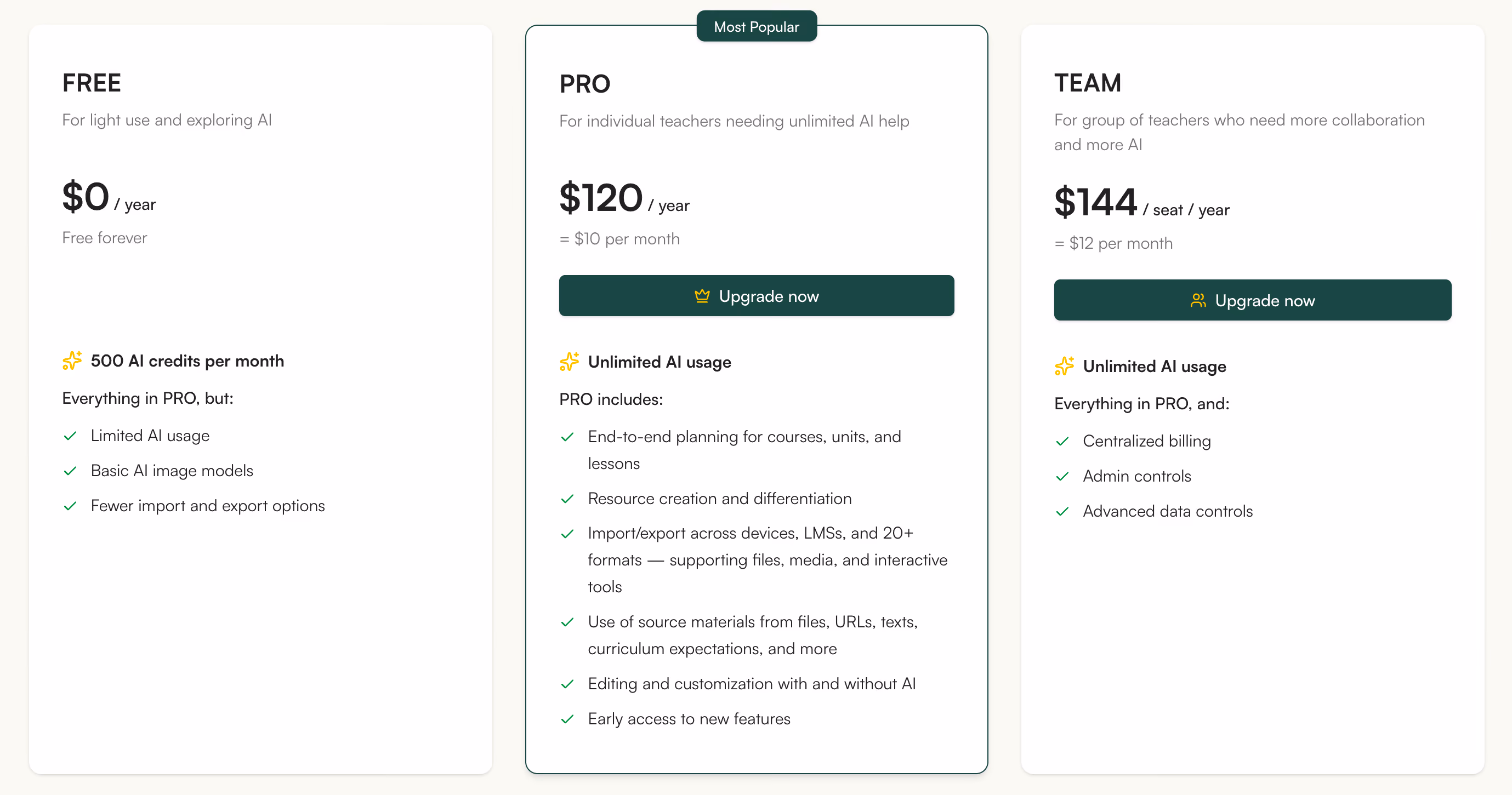Click the checkmark next to Admin controls
1512x795 pixels.
1062,477
